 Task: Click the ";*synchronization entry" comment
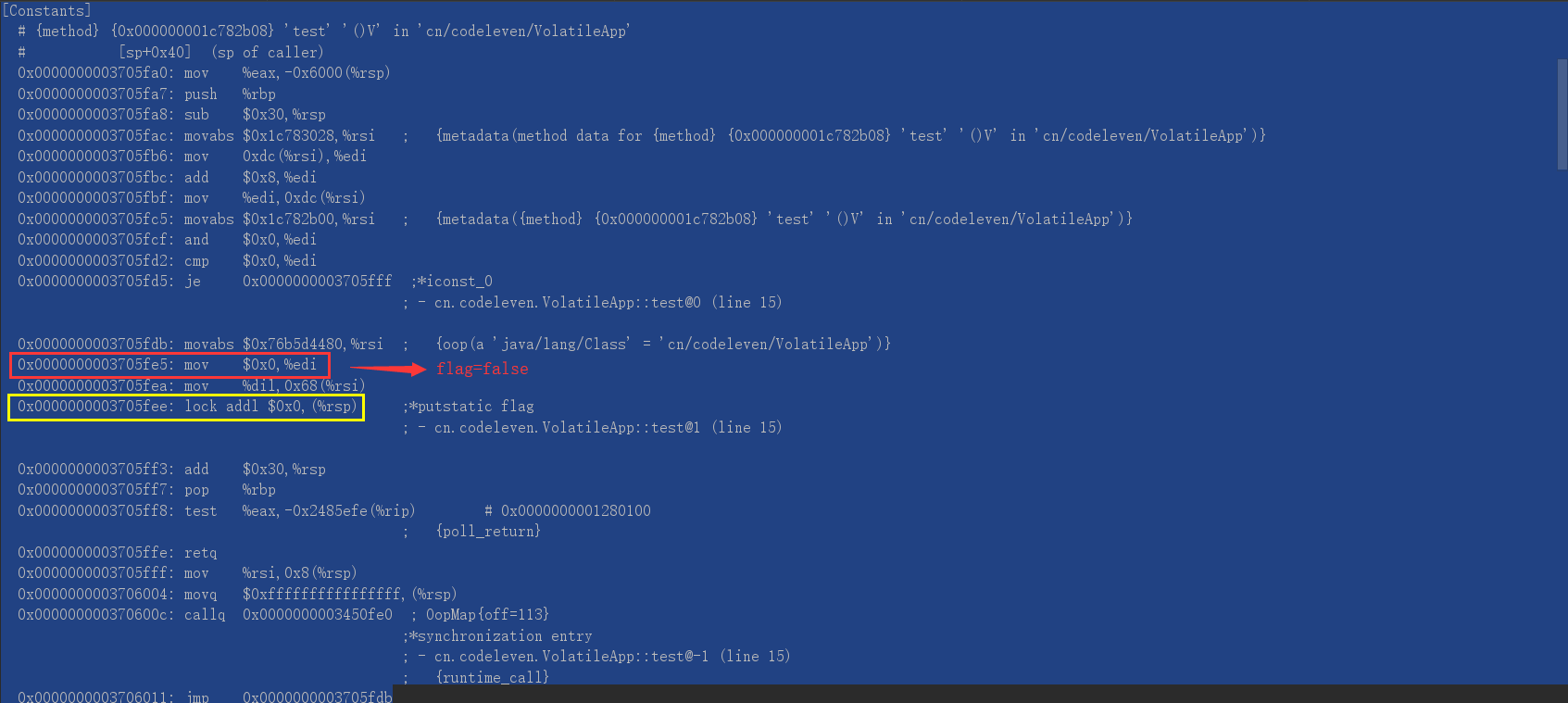click(497, 636)
